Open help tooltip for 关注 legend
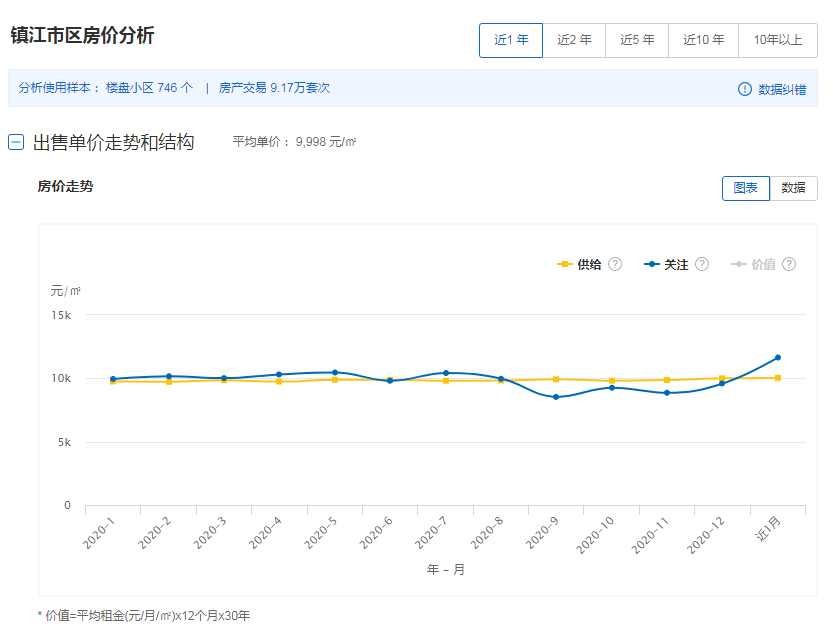Viewport: 833px width, 628px height. (x=702, y=264)
